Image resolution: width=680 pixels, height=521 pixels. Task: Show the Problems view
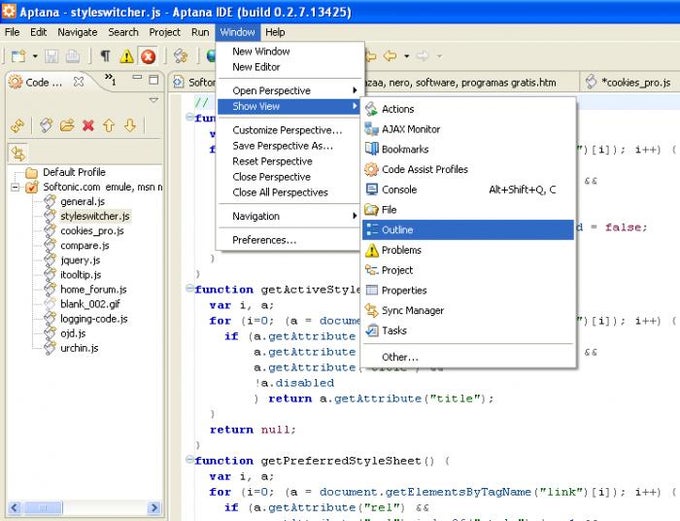click(x=468, y=250)
